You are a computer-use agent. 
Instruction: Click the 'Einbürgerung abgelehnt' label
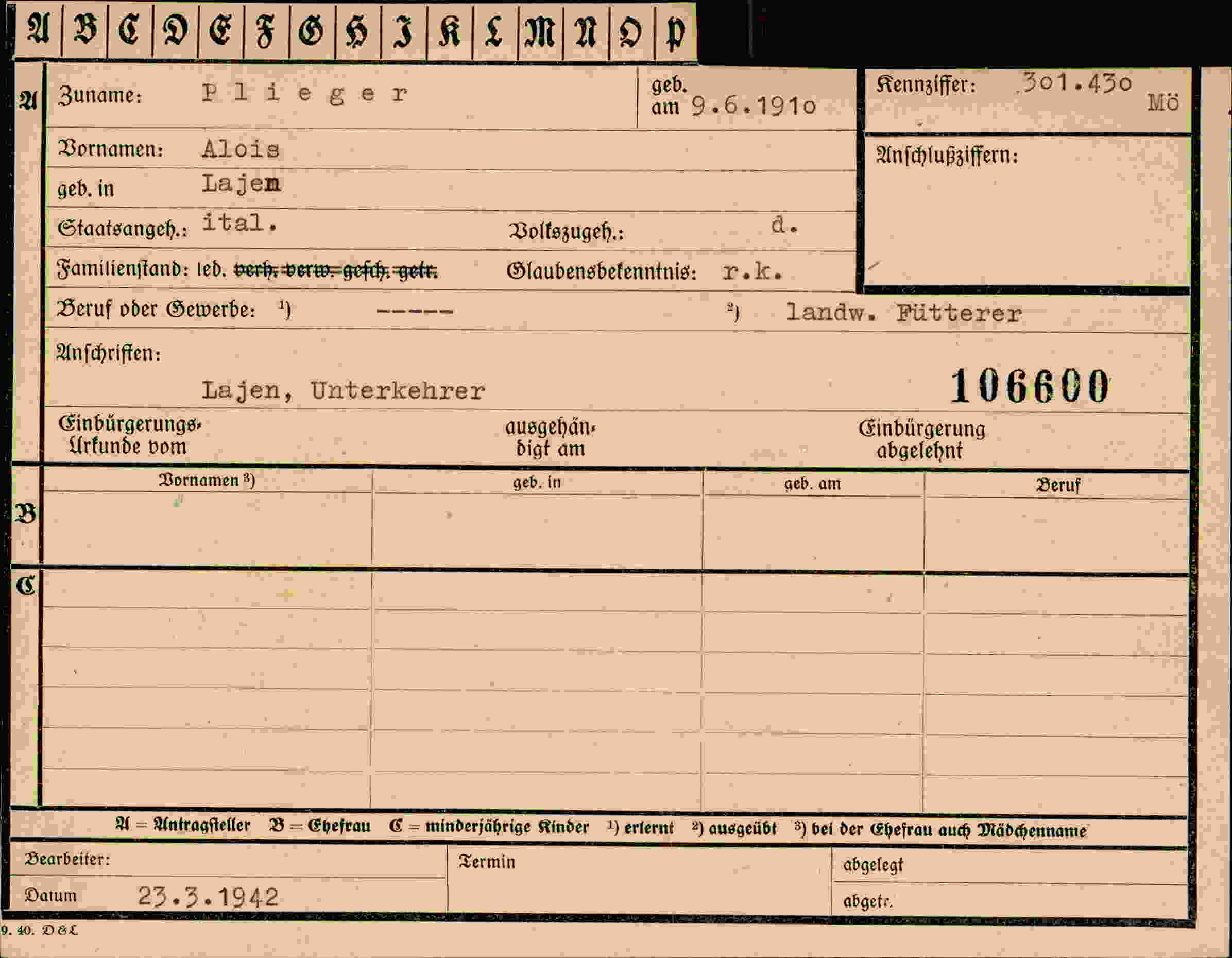coord(922,439)
